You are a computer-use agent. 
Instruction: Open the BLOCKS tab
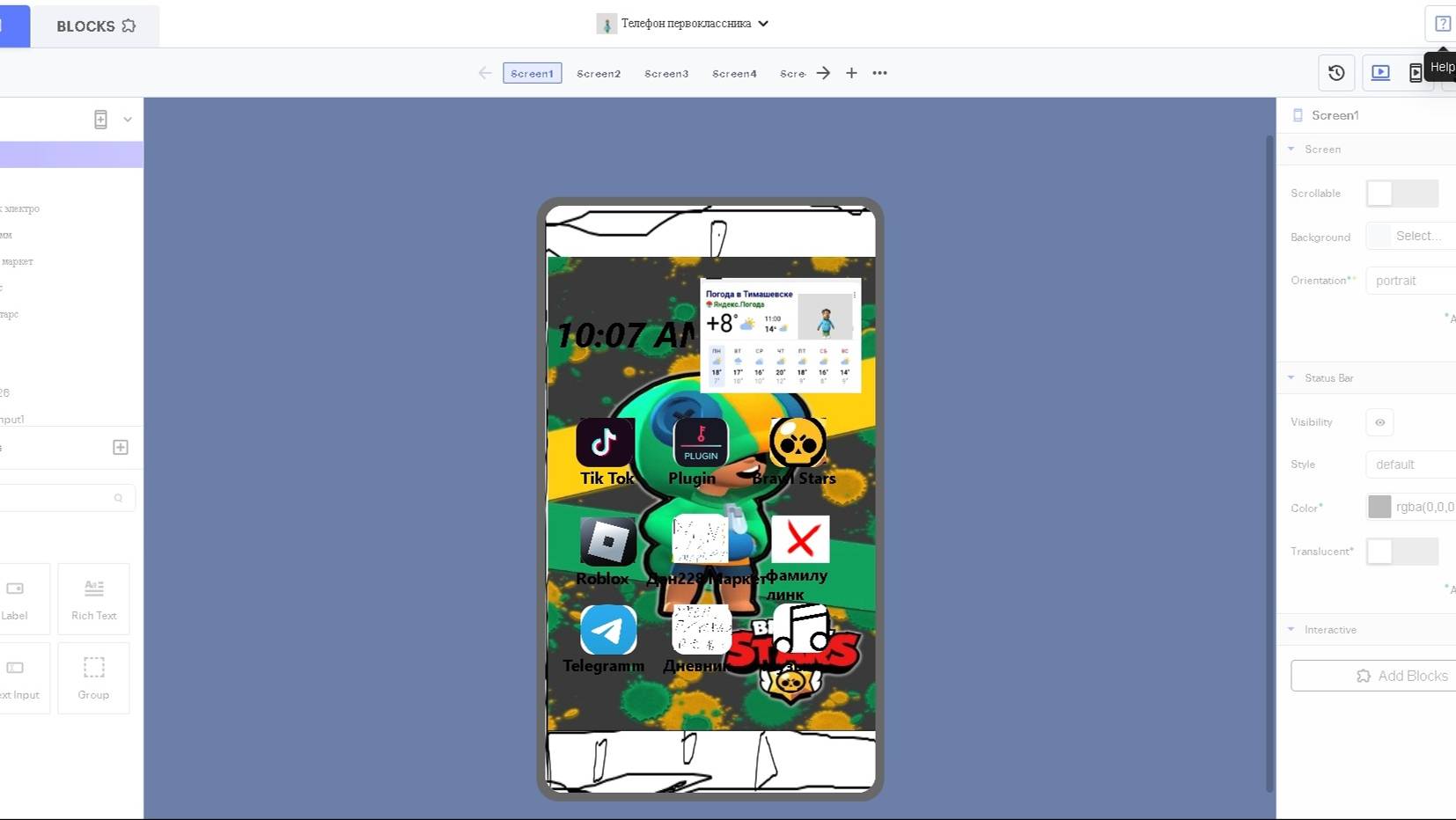click(95, 26)
